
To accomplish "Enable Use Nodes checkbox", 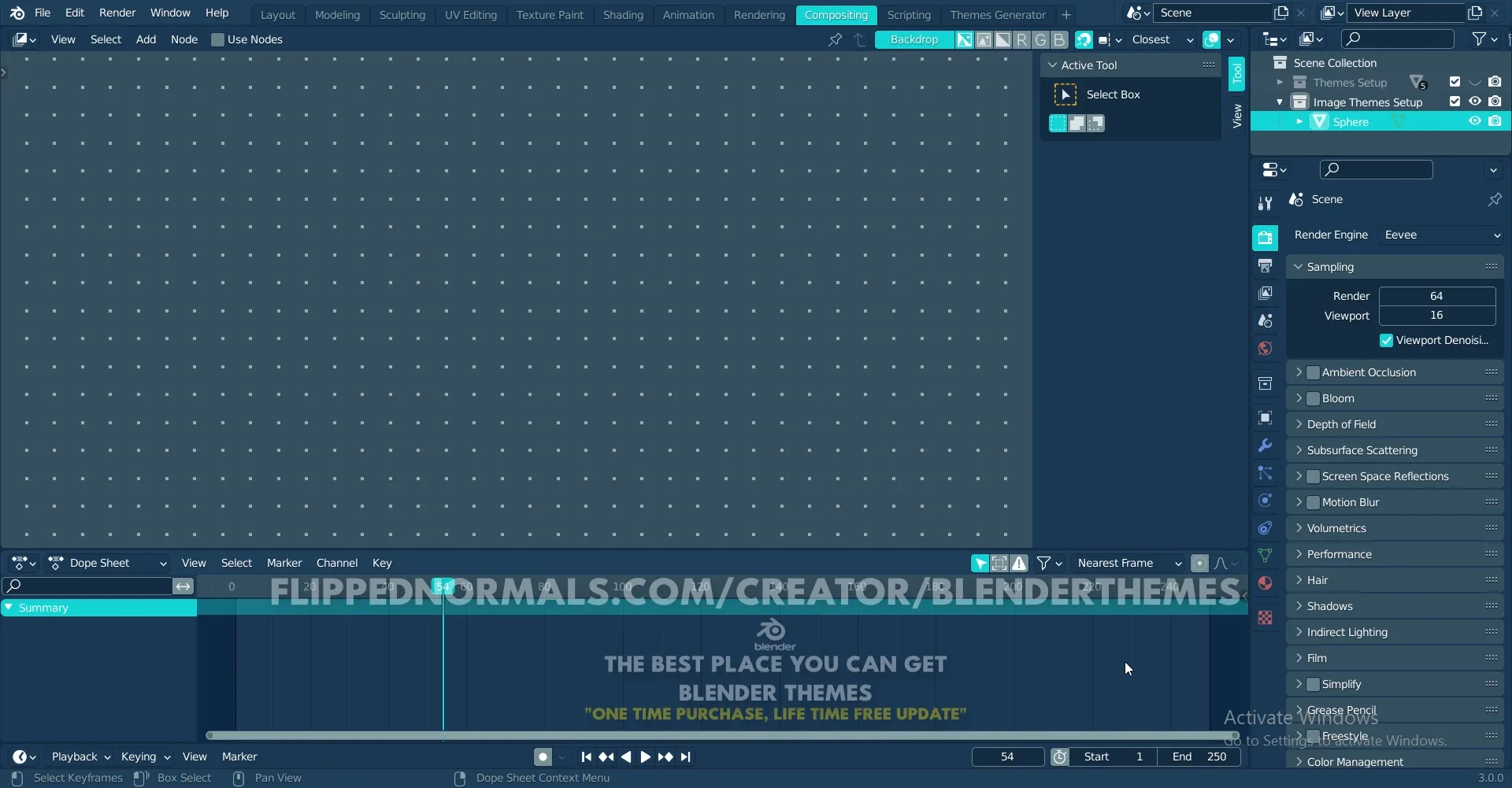I will click(217, 39).
